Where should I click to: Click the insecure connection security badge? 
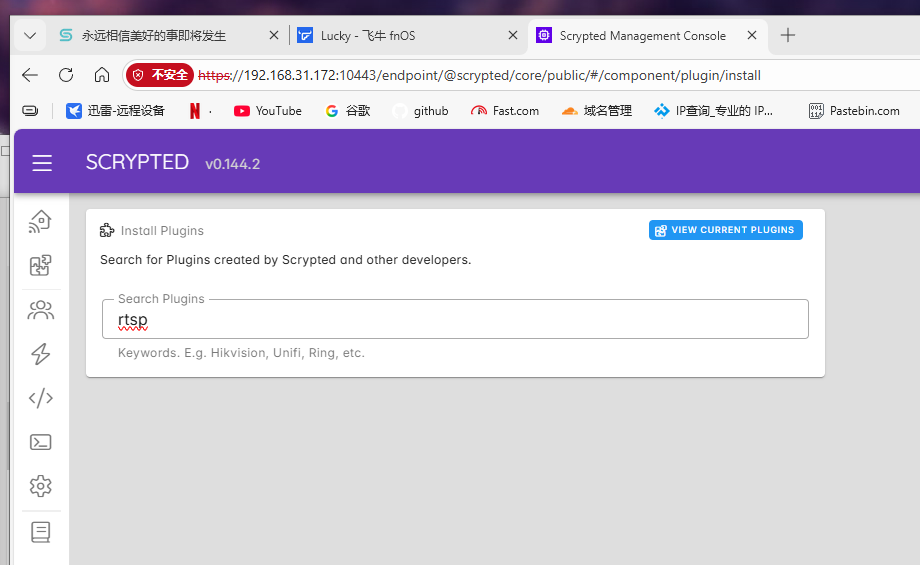(x=160, y=75)
